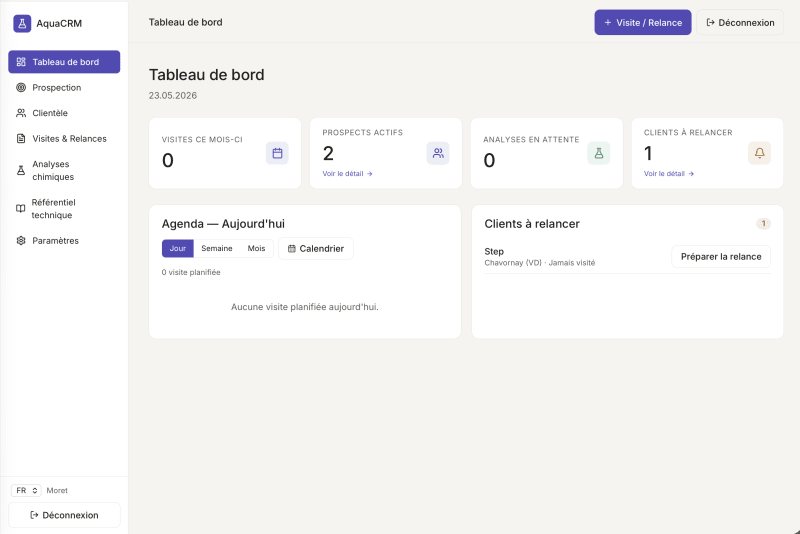Screen dimensions: 800x534
Task: Open the Prospection section
Action: pos(64,88)
